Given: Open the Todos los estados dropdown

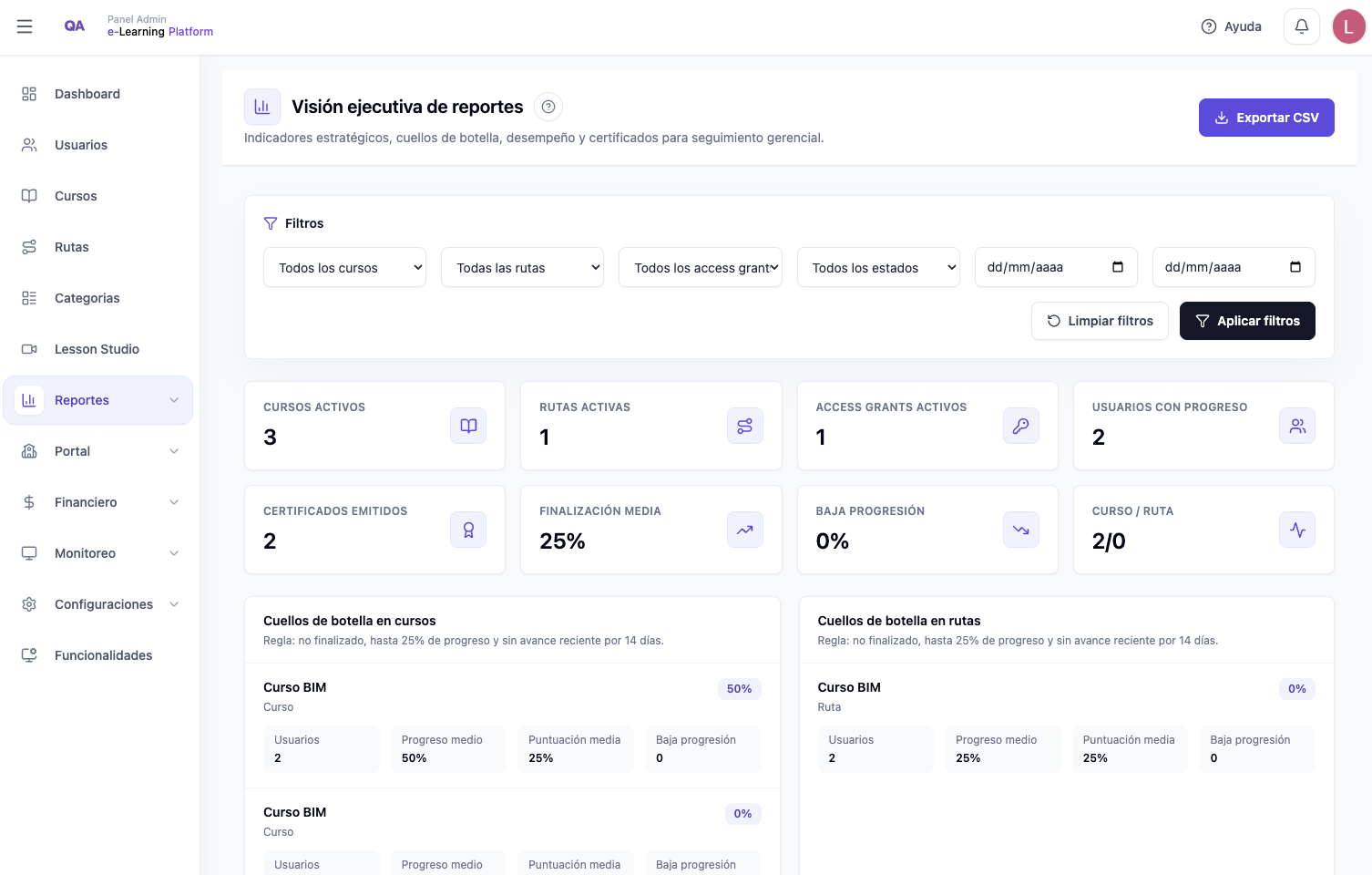Looking at the screenshot, I should coord(878,267).
